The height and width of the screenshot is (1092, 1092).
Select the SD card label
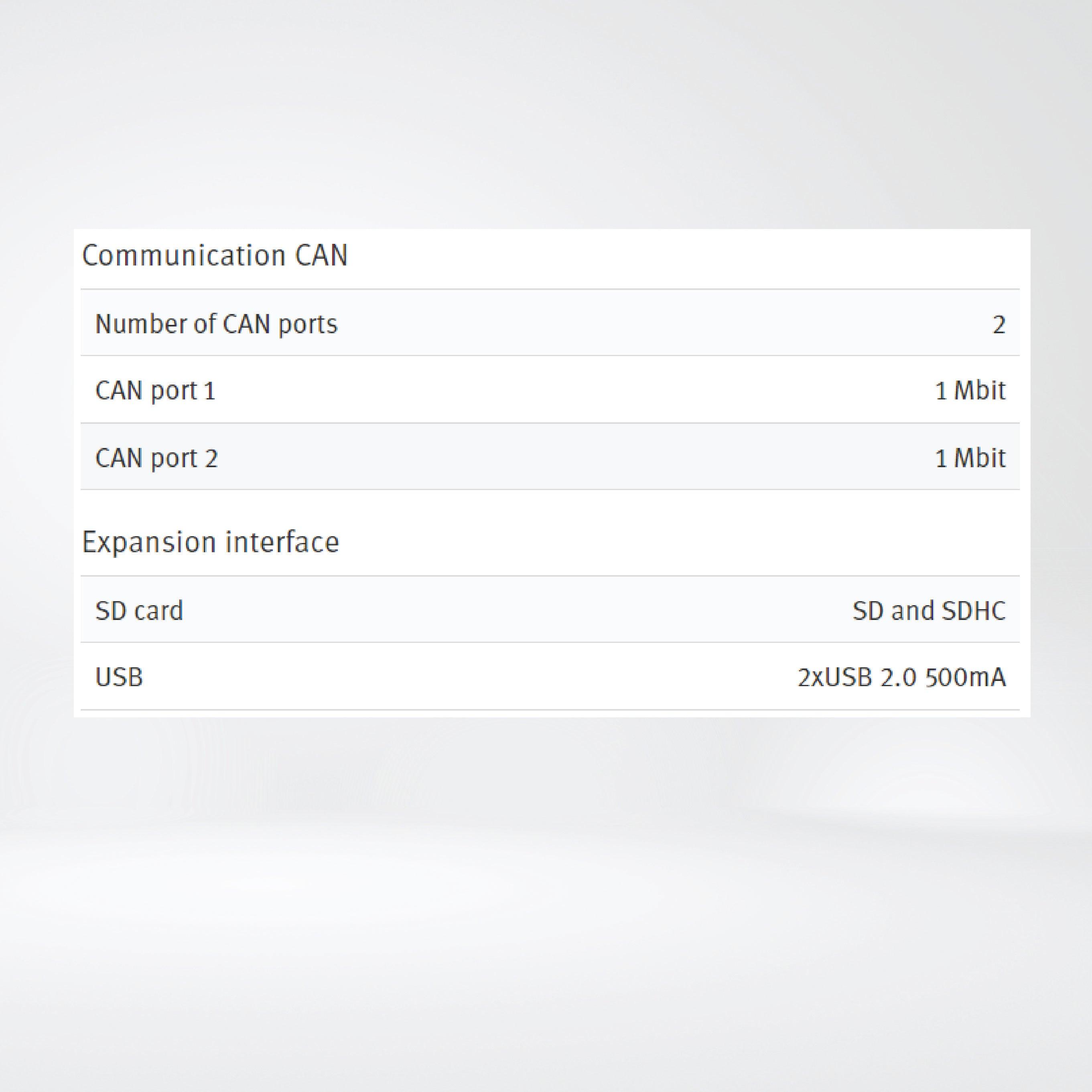[139, 610]
